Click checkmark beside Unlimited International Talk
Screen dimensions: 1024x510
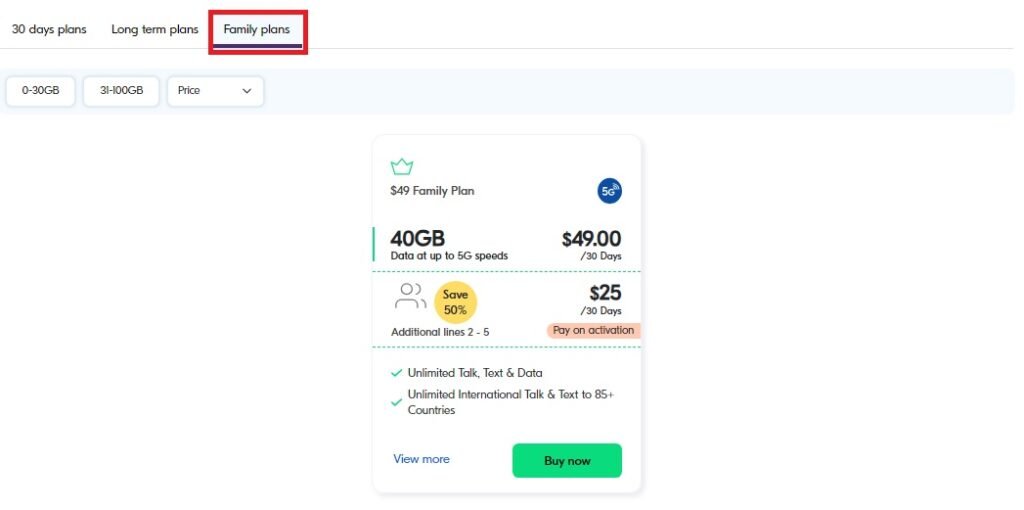(x=396, y=403)
